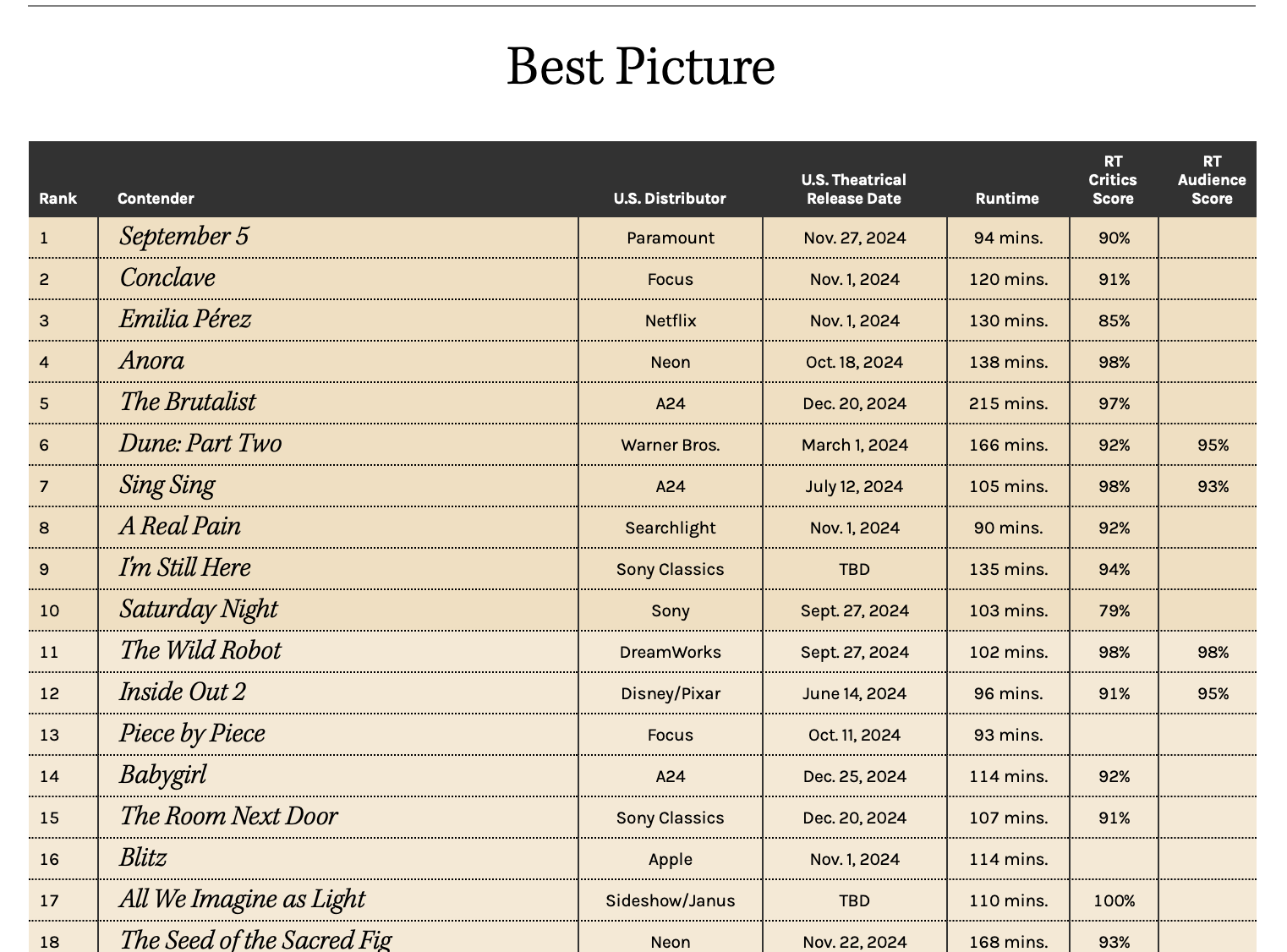Open the September 5 contender title
The width and height of the screenshot is (1287, 952).
(x=184, y=237)
